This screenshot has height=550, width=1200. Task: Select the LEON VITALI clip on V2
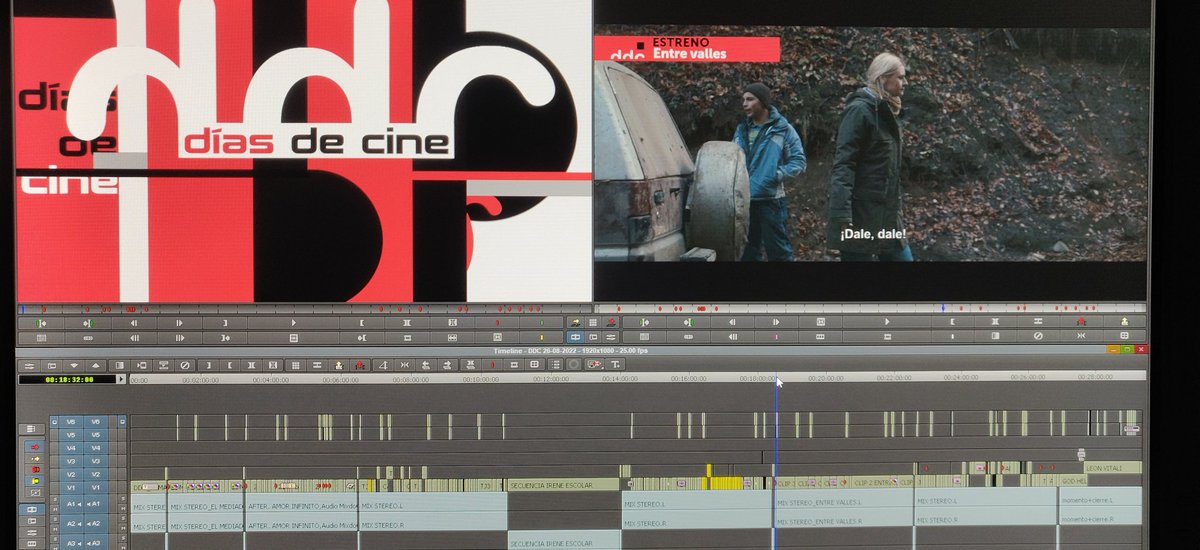point(1112,467)
